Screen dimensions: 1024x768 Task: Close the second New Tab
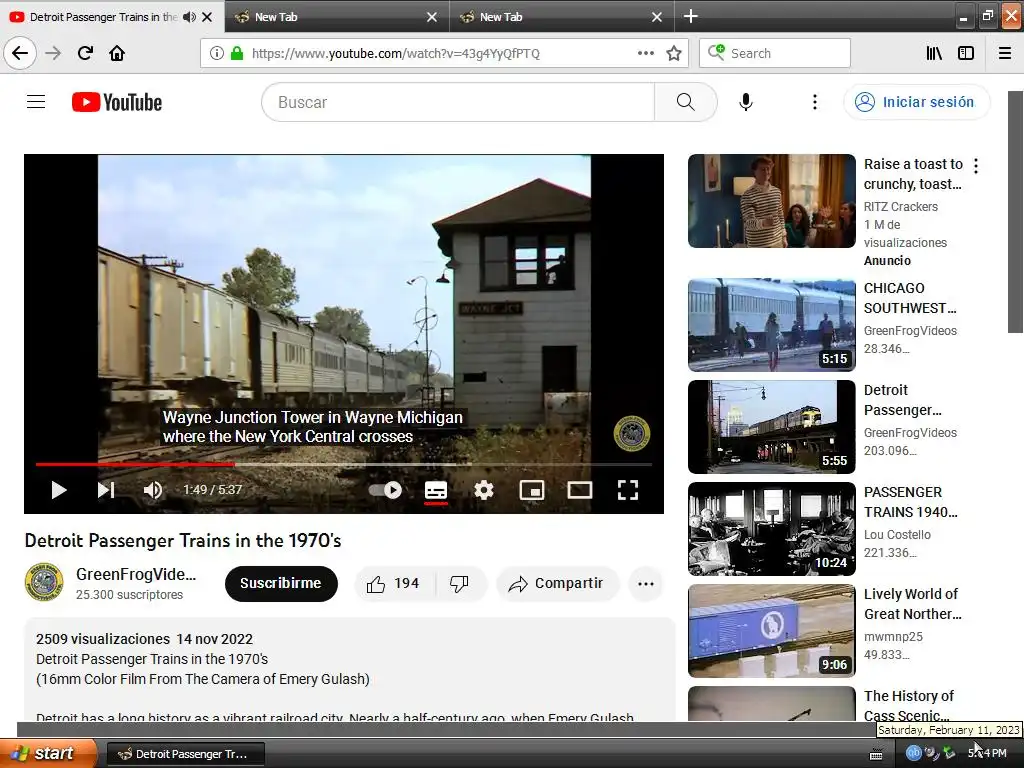click(432, 17)
